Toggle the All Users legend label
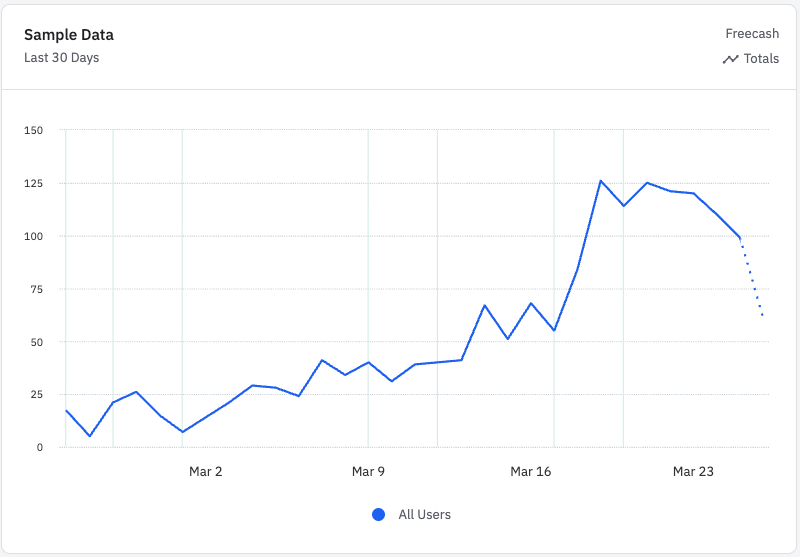 pyautogui.click(x=424, y=515)
